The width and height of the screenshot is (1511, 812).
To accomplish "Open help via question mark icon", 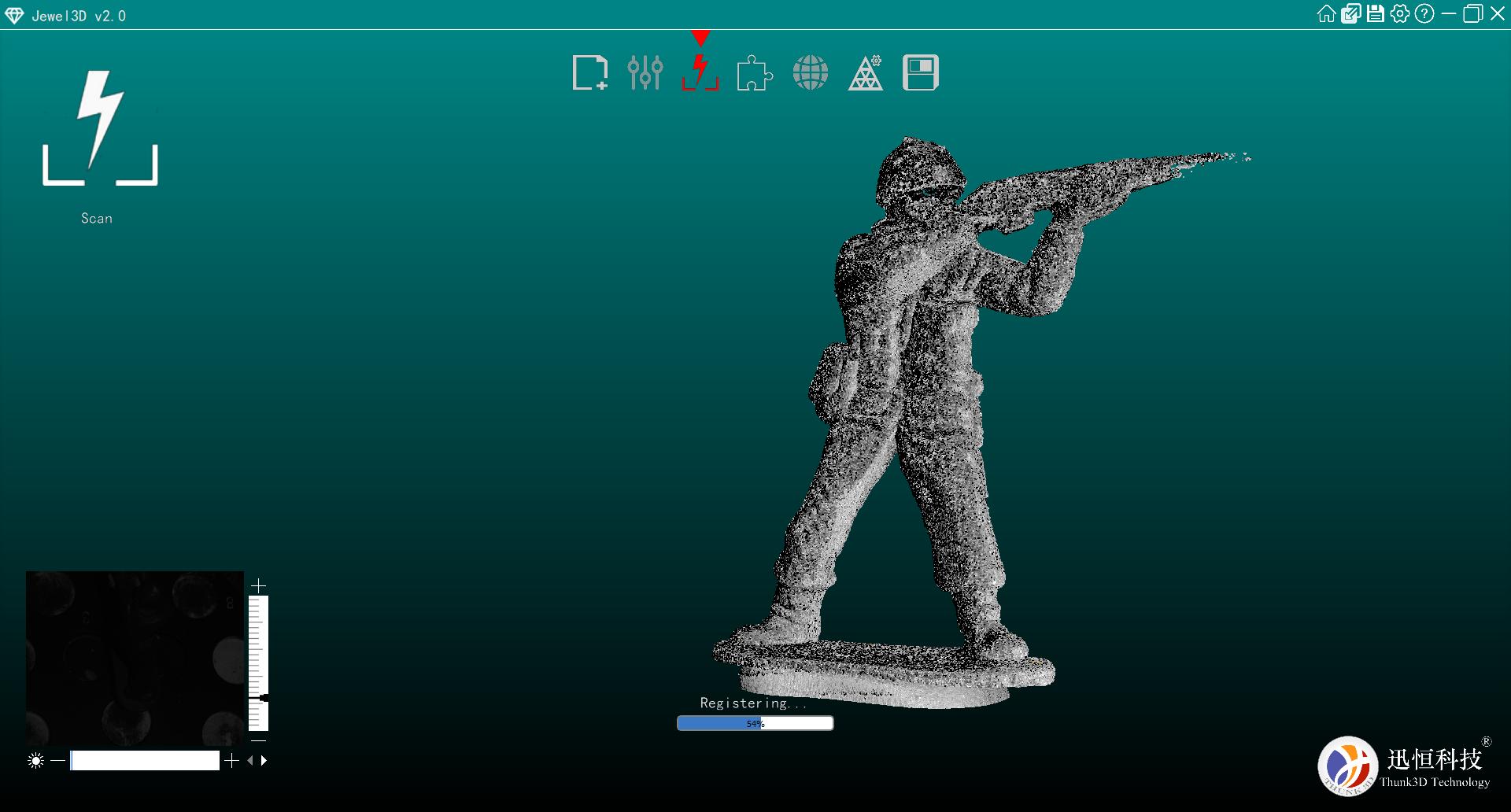I will (1424, 14).
